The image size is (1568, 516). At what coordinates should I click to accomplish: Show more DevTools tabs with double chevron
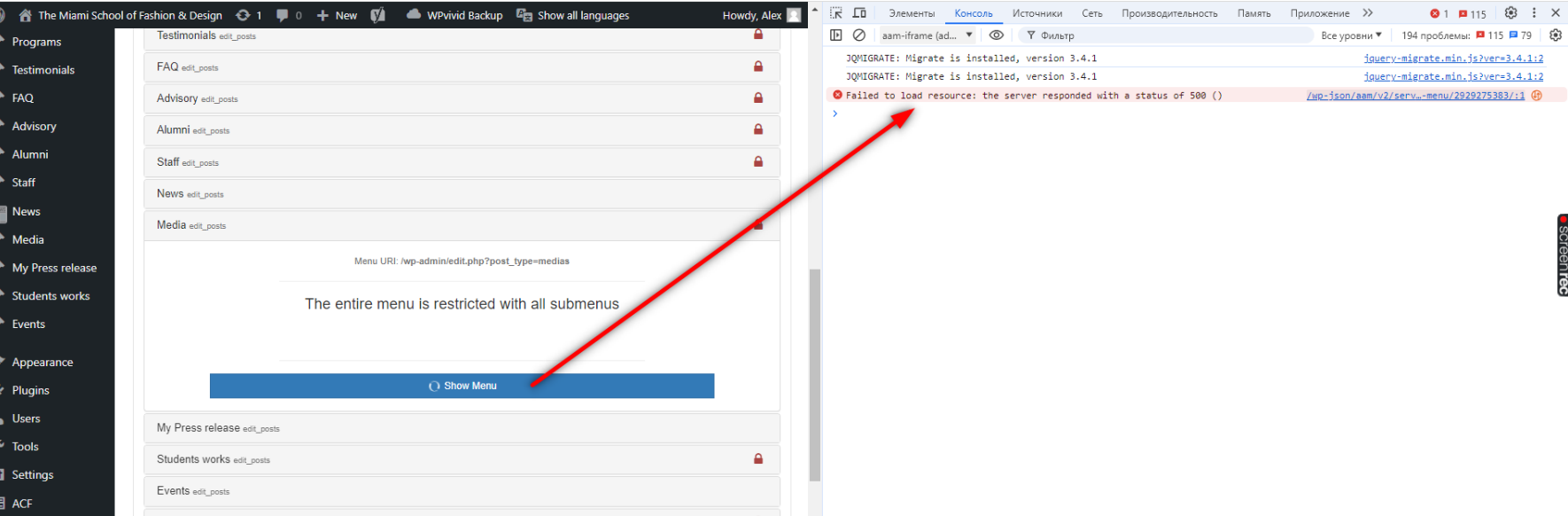1368,13
